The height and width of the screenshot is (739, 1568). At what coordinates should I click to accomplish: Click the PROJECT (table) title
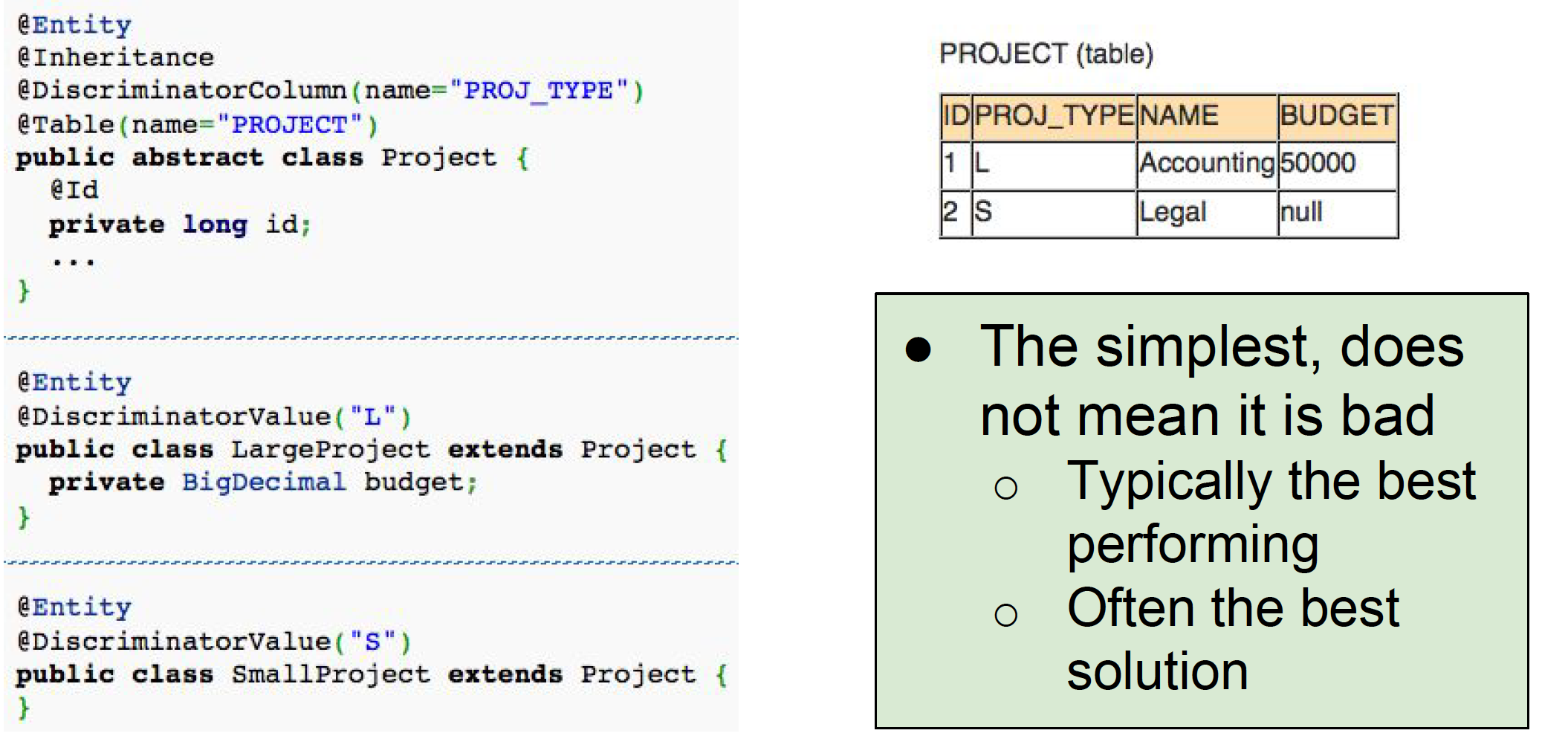coord(1046,54)
